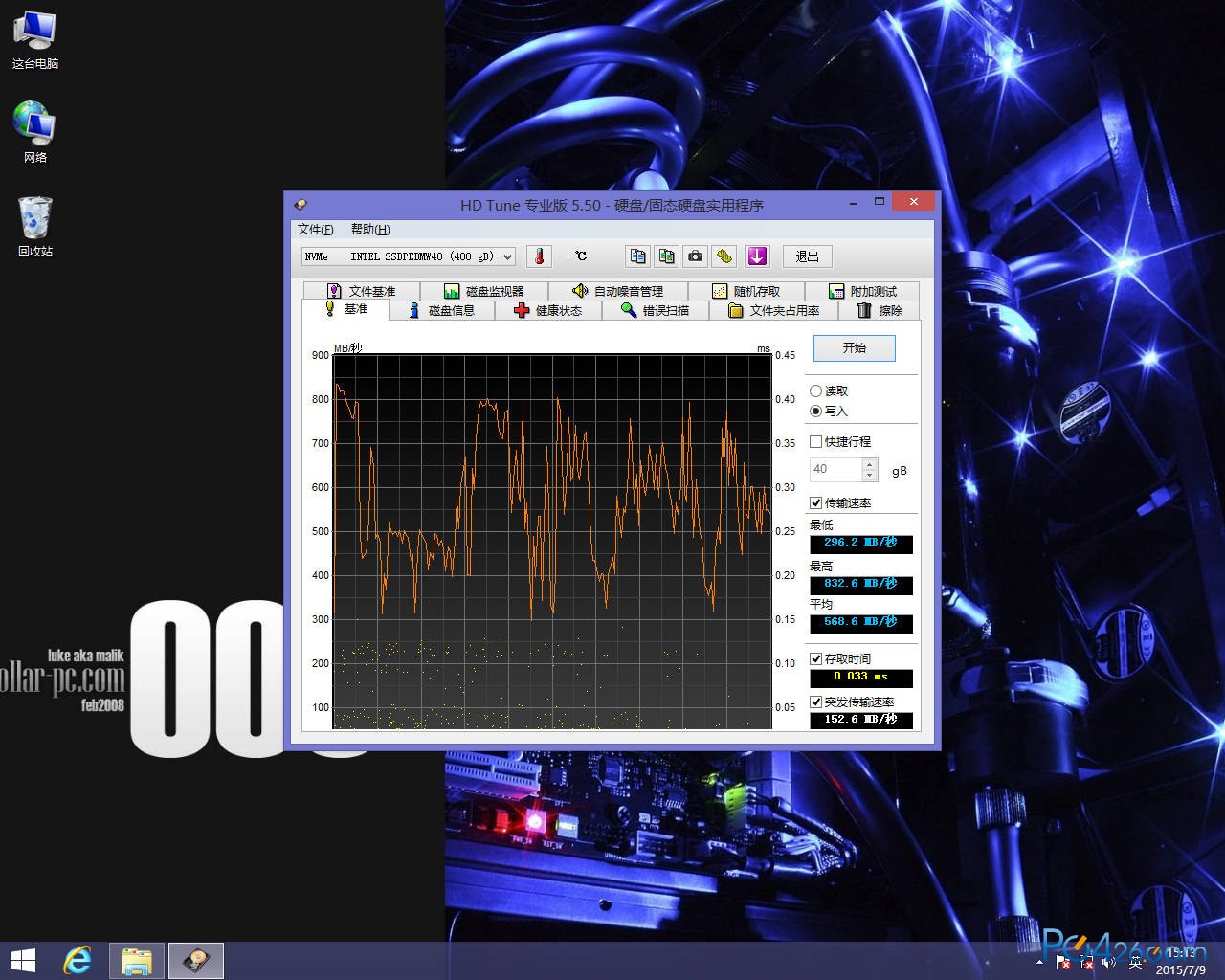This screenshot has height=980, width=1225.
Task: Click the 开始 start button
Action: [855, 348]
